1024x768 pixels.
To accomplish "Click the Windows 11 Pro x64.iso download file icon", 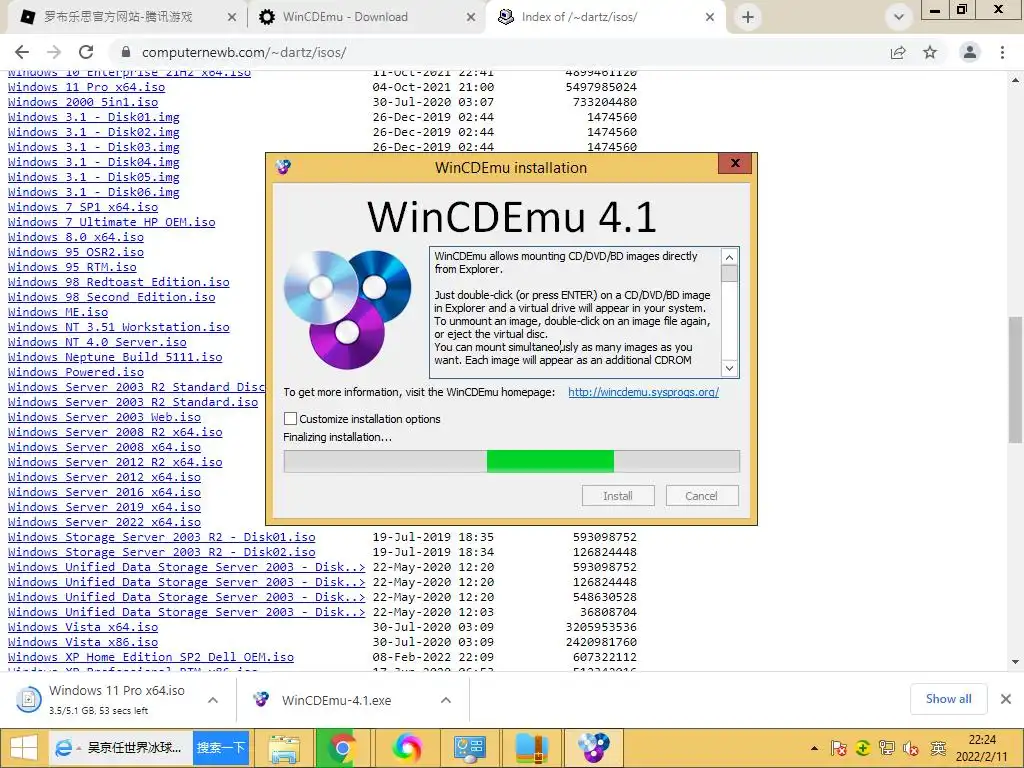I will click(x=28, y=699).
